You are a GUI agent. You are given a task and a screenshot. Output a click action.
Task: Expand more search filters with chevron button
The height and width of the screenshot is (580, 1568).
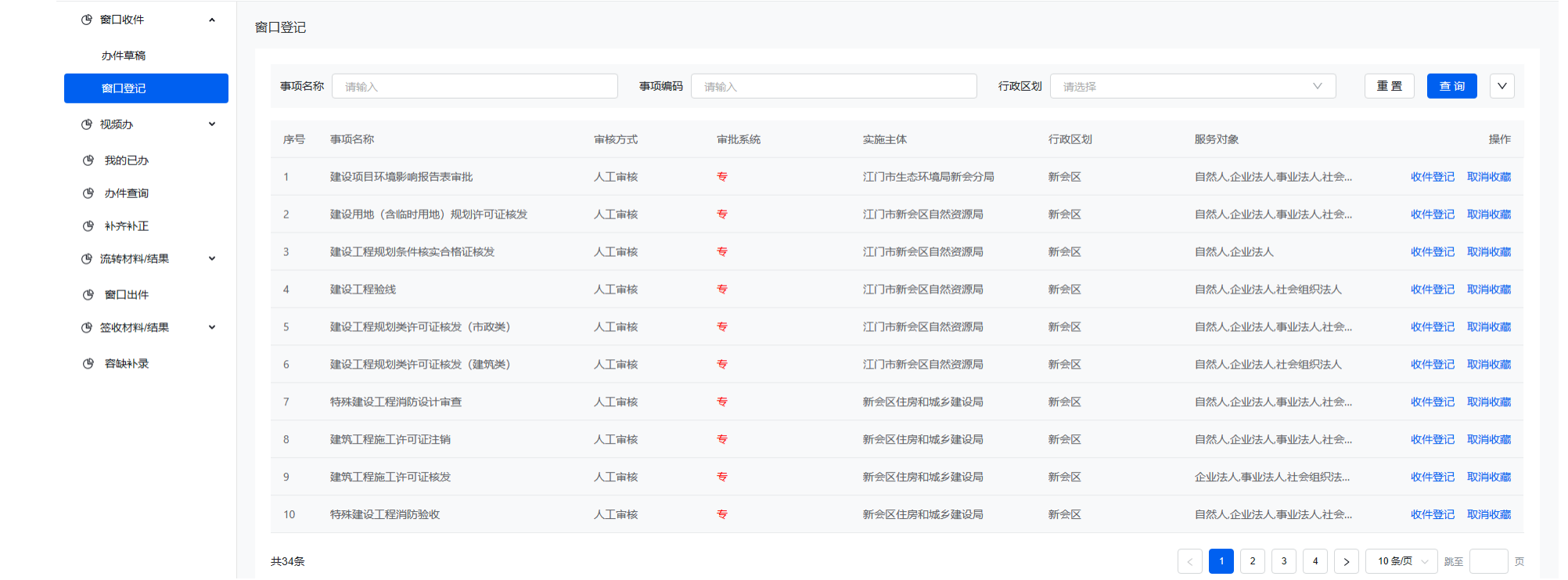(1501, 86)
